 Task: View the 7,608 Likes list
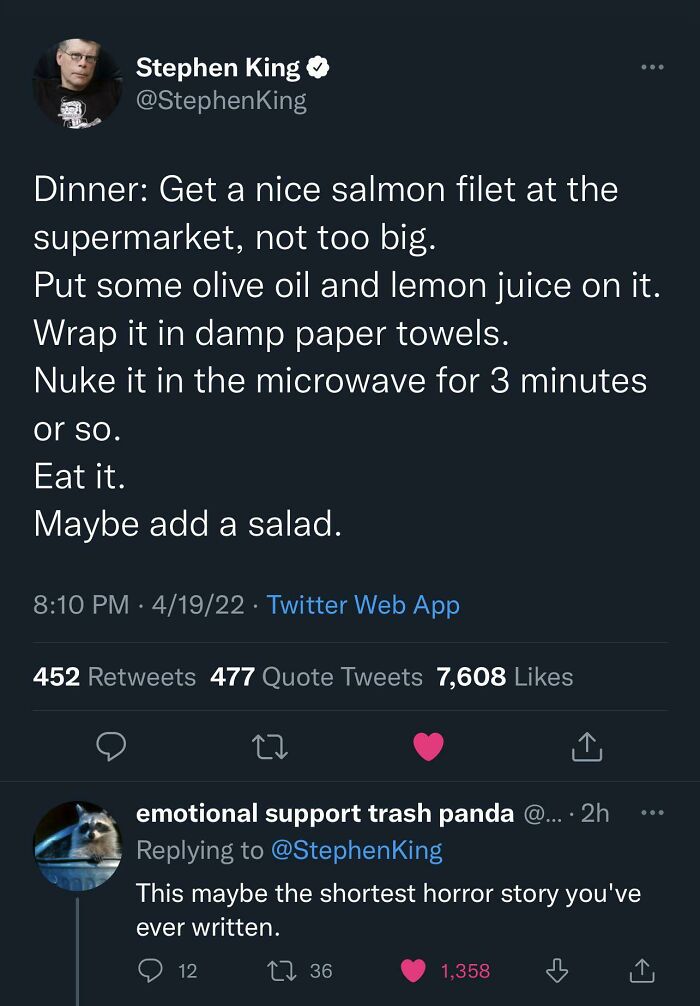506,677
